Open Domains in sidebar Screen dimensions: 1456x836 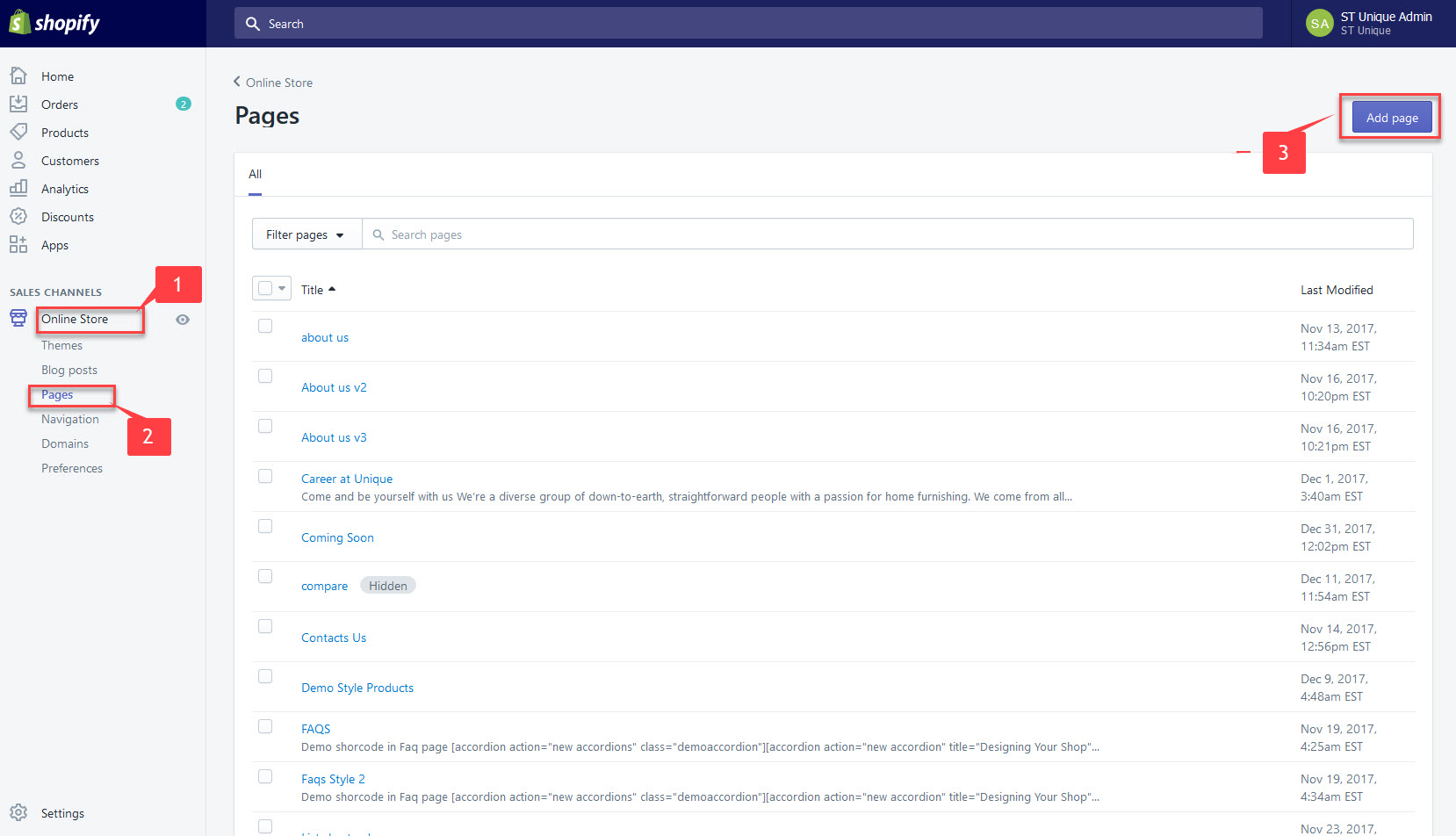click(x=65, y=443)
